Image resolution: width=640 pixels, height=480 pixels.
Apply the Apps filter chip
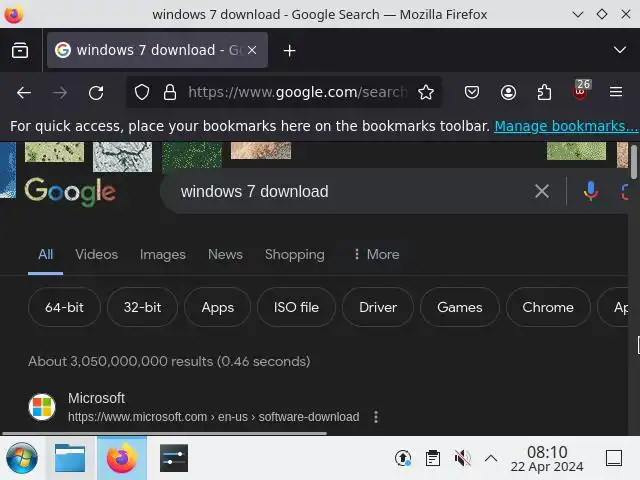point(218,307)
